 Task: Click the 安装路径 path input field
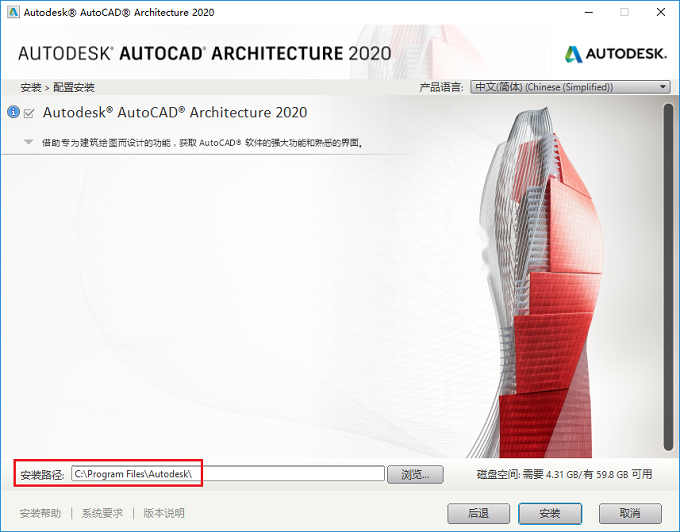[x=228, y=473]
